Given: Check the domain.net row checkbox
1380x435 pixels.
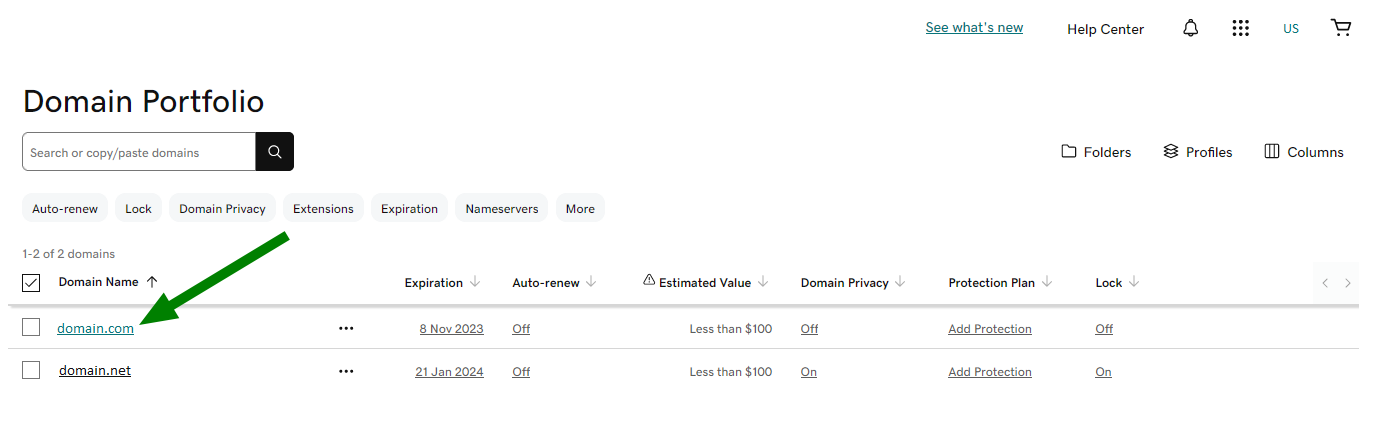Looking at the screenshot, I should [x=31, y=370].
